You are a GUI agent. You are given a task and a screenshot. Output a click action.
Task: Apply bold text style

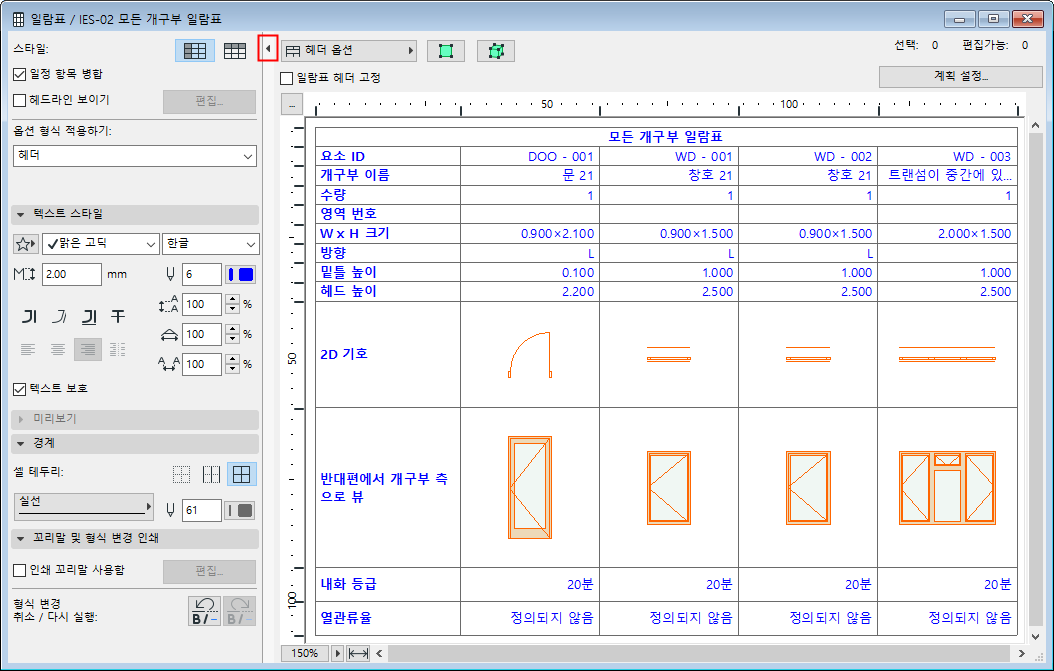tap(29, 316)
